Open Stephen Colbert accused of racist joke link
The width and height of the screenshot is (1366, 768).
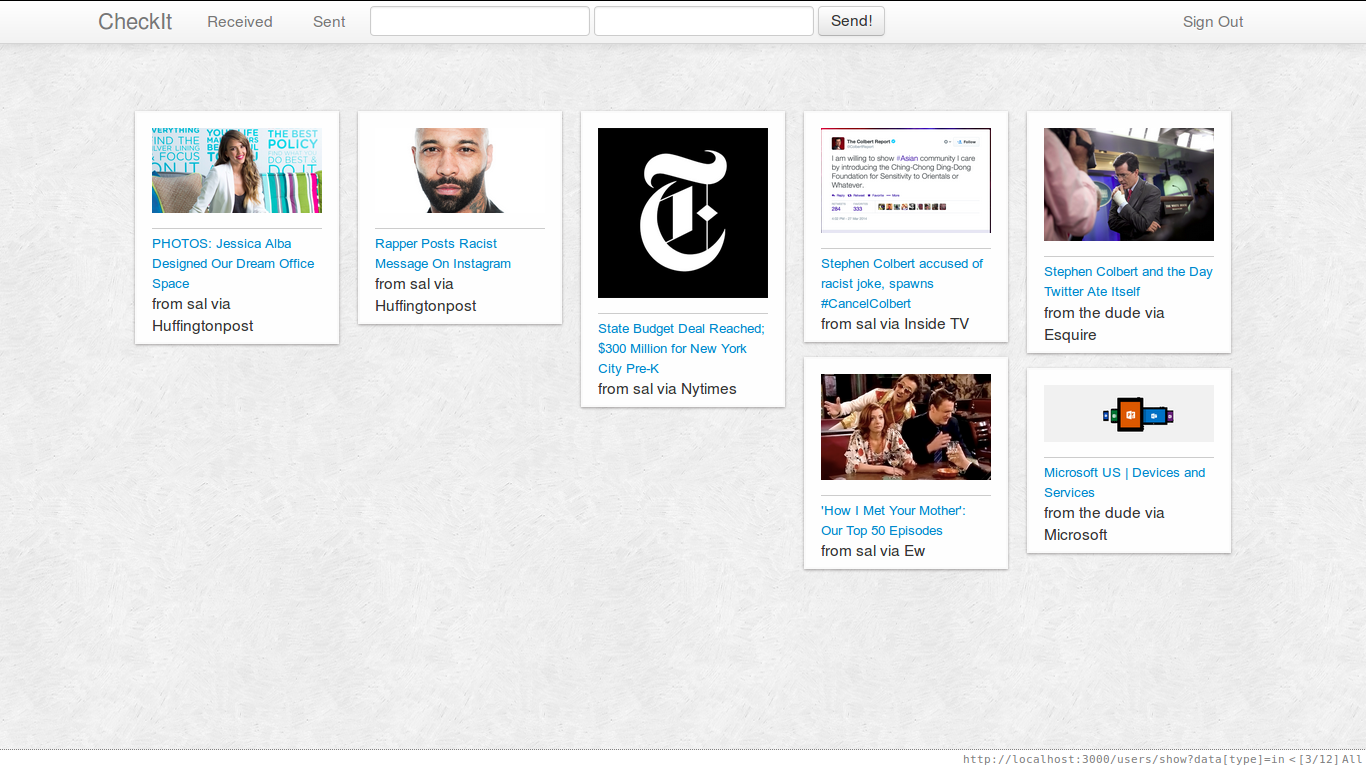[902, 284]
